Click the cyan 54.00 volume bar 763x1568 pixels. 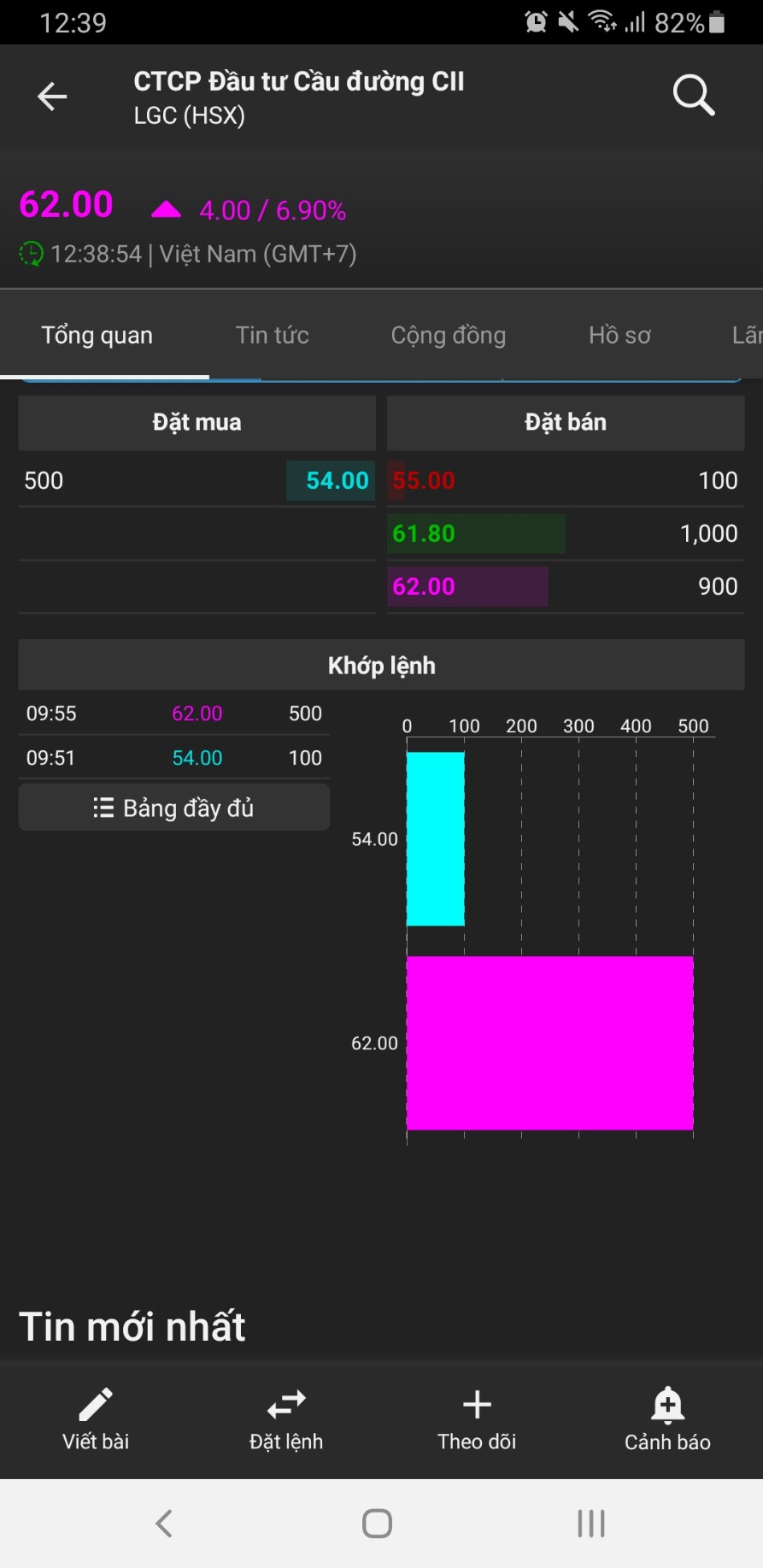436,839
